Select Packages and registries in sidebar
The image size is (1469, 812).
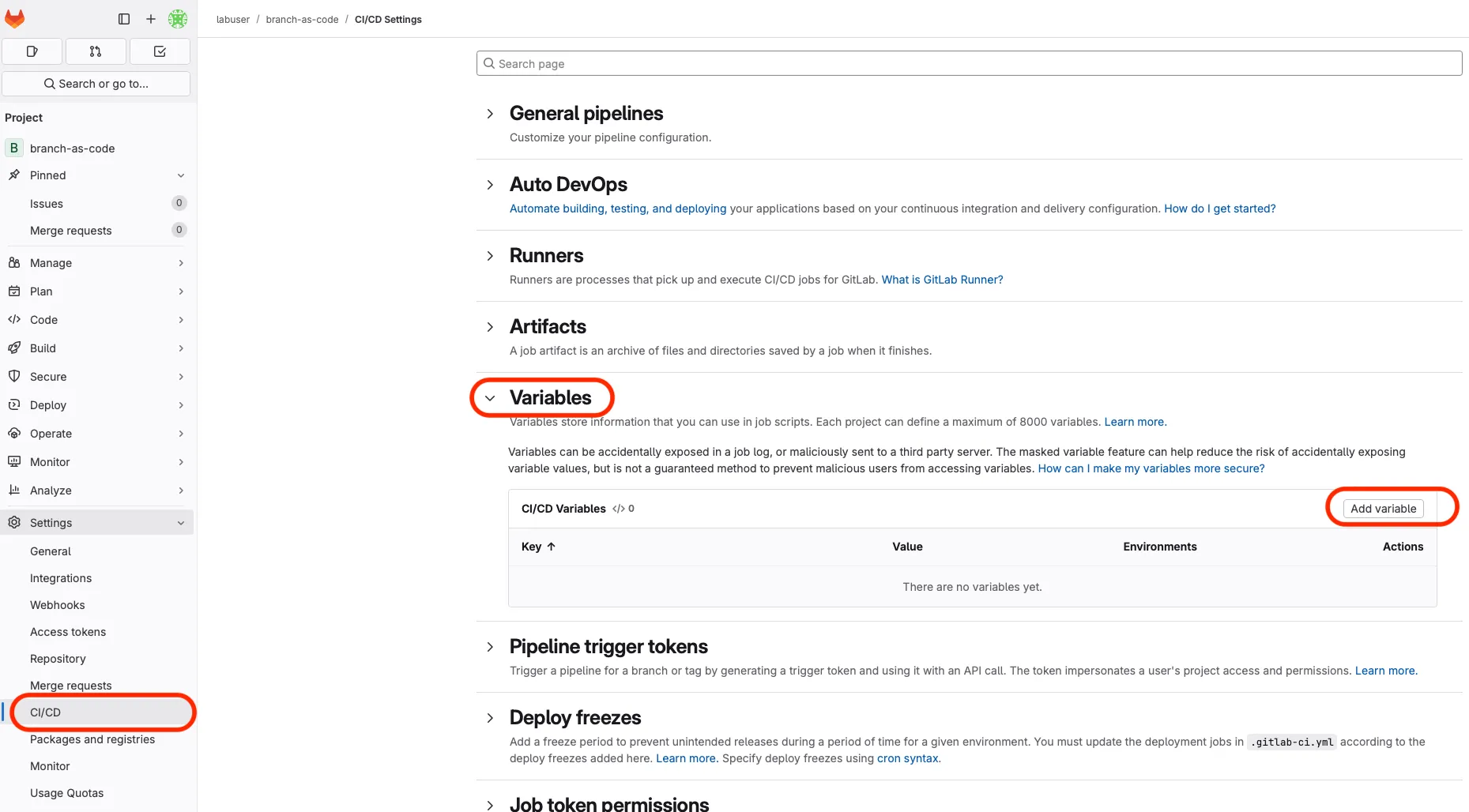coord(92,739)
